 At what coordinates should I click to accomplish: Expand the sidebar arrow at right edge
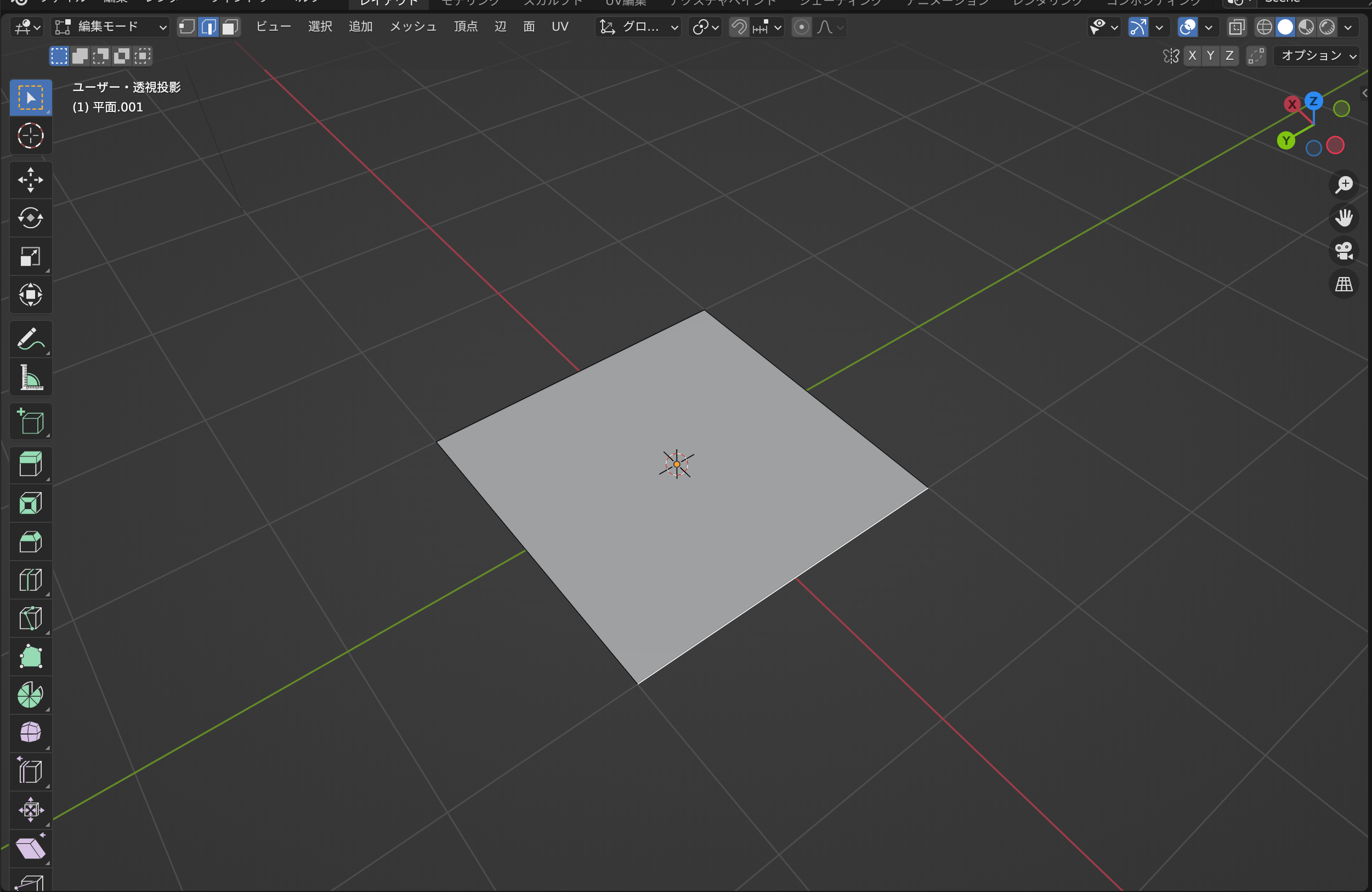[x=1364, y=93]
